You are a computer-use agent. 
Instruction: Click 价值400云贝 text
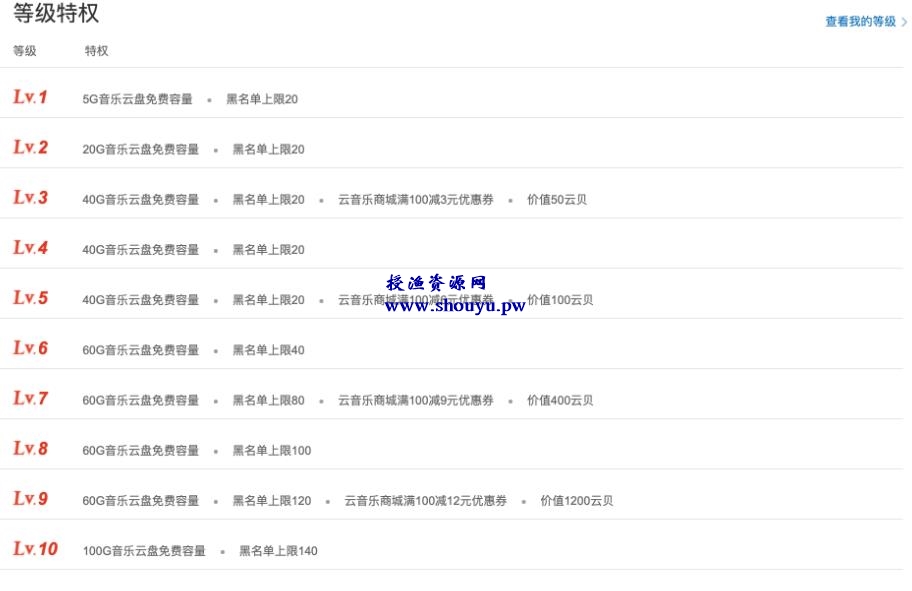[560, 400]
